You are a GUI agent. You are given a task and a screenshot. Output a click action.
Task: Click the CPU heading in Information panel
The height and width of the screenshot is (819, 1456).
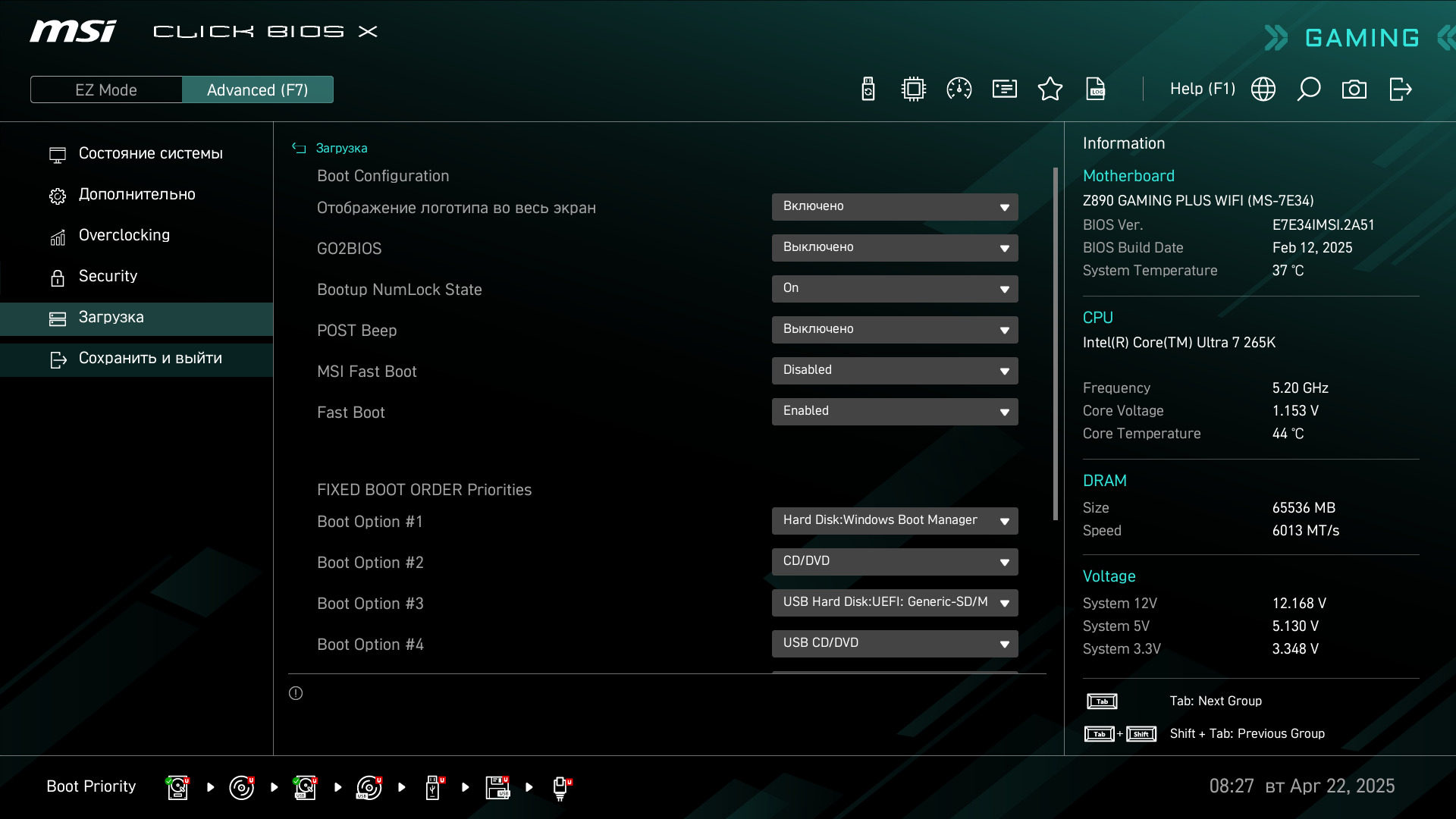click(1097, 318)
